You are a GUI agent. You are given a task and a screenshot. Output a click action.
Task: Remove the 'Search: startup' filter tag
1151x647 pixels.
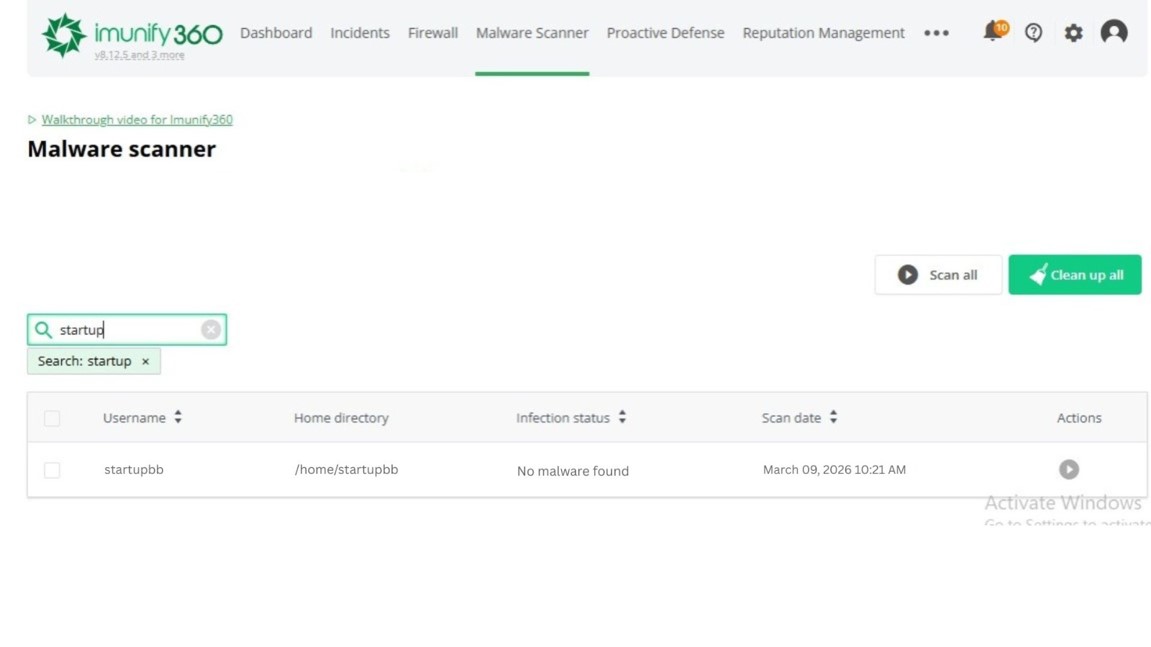coord(145,362)
